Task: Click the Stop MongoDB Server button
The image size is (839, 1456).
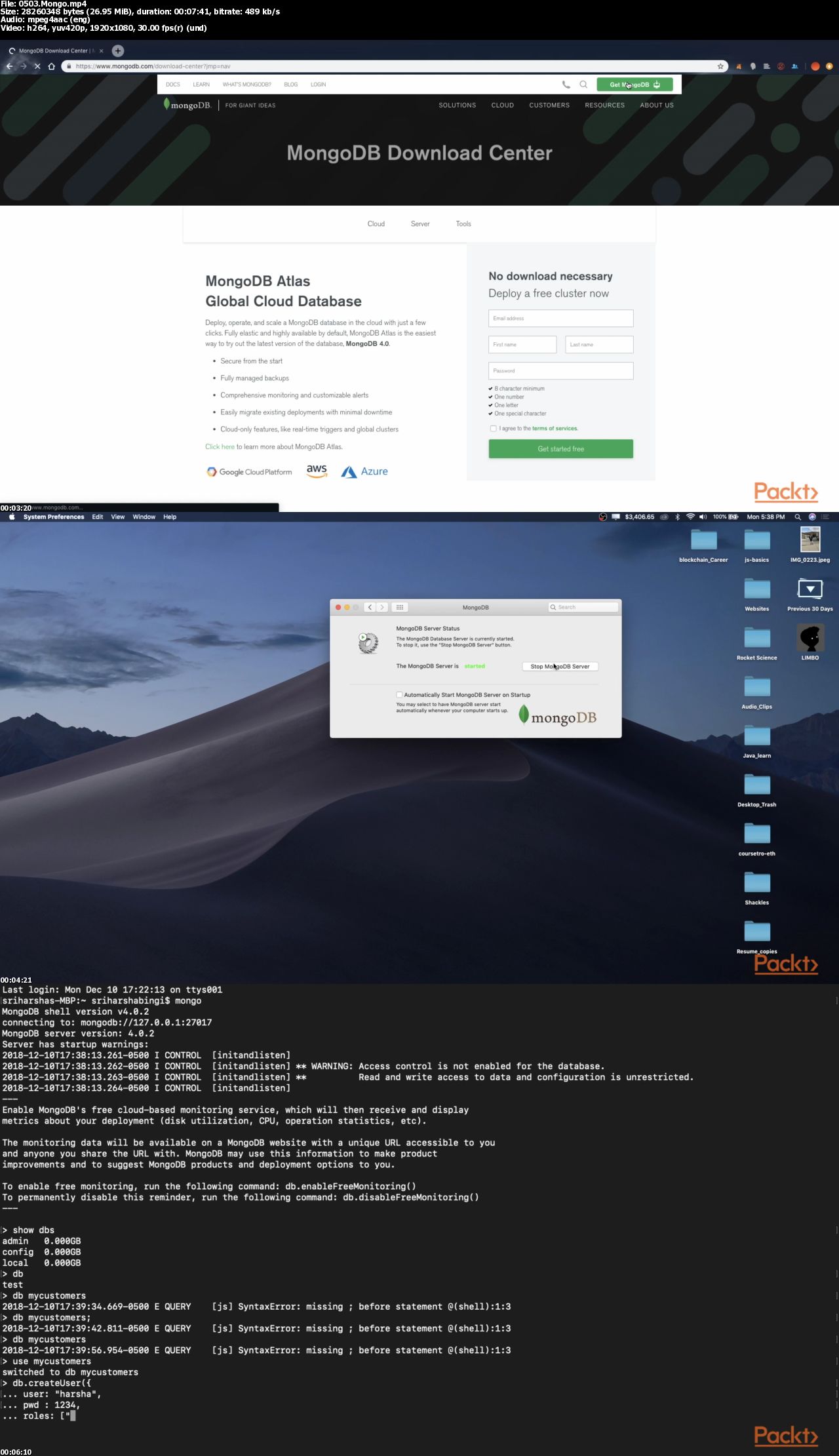Action: pyautogui.click(x=560, y=667)
